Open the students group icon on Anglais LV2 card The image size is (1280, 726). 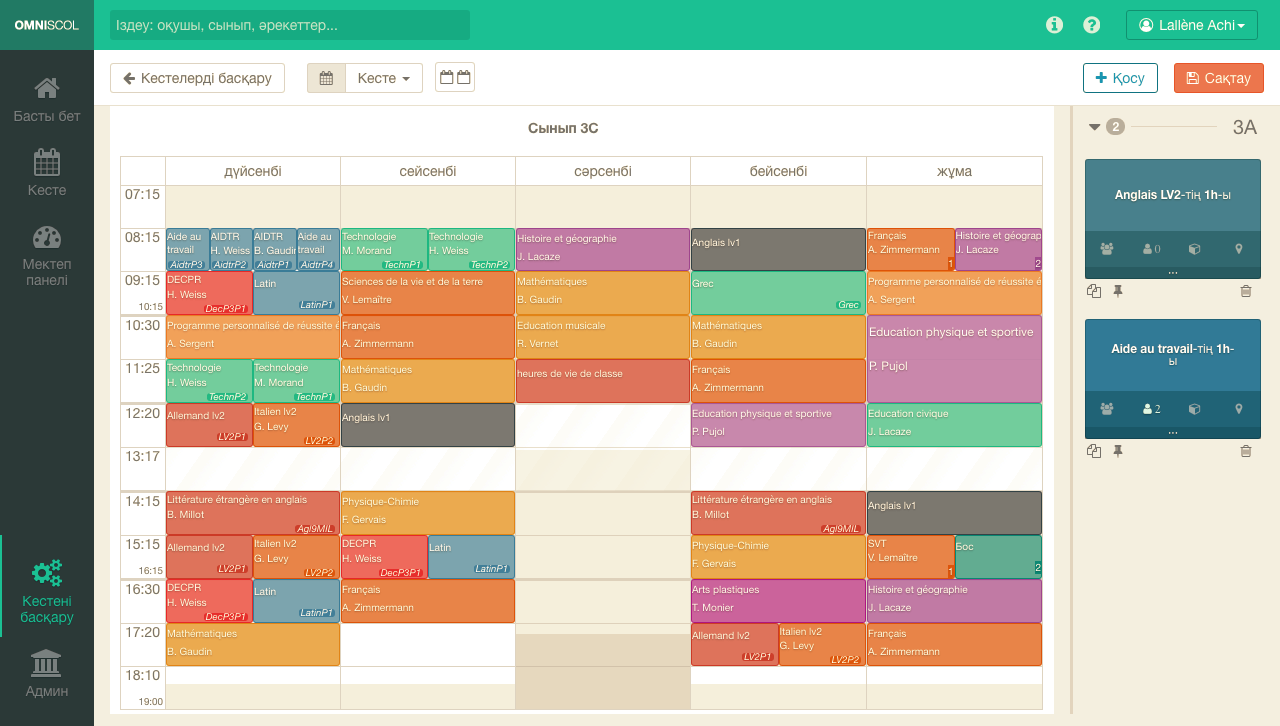pyautogui.click(x=1107, y=249)
